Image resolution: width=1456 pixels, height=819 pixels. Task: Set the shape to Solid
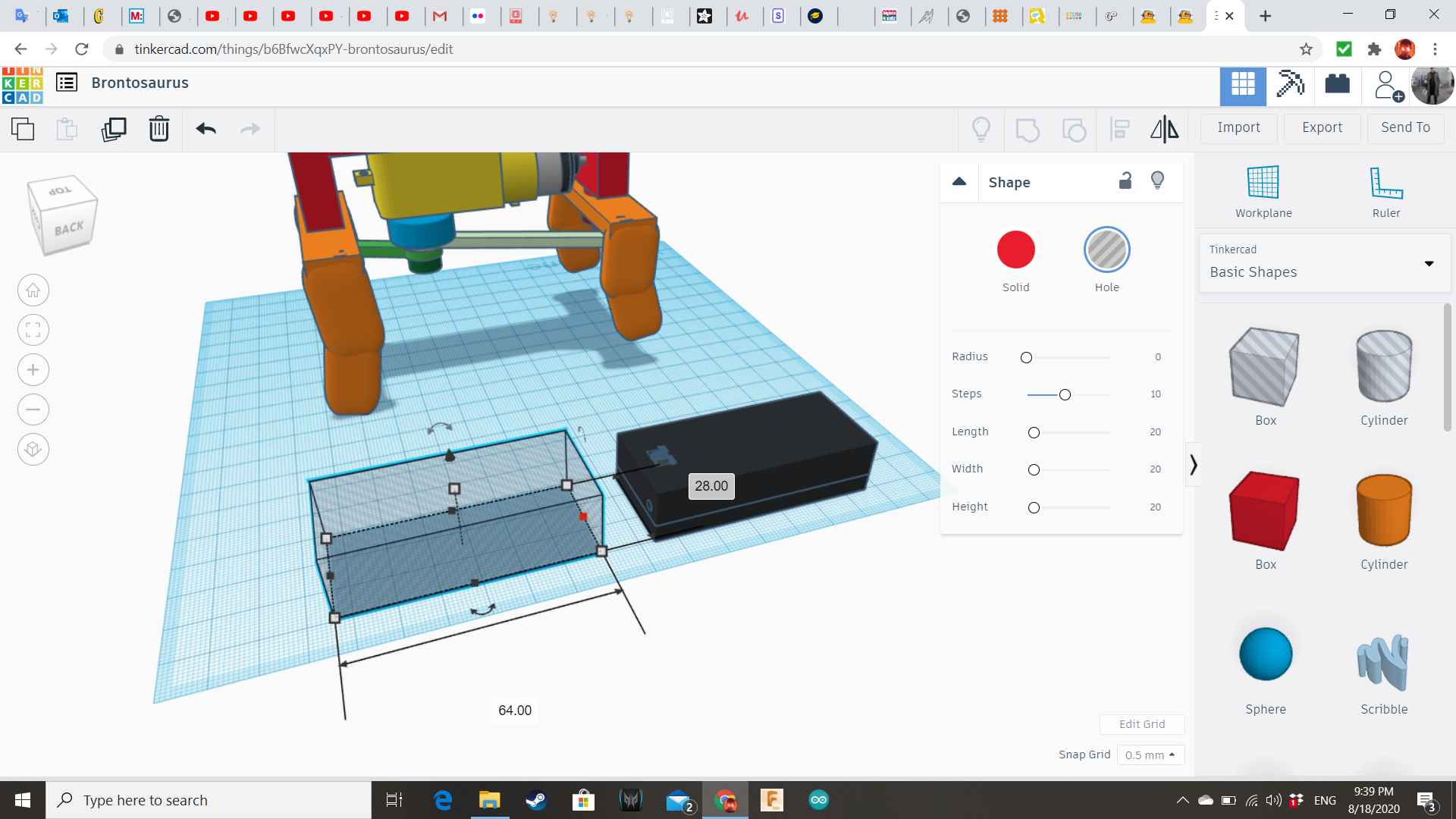pyautogui.click(x=1015, y=250)
